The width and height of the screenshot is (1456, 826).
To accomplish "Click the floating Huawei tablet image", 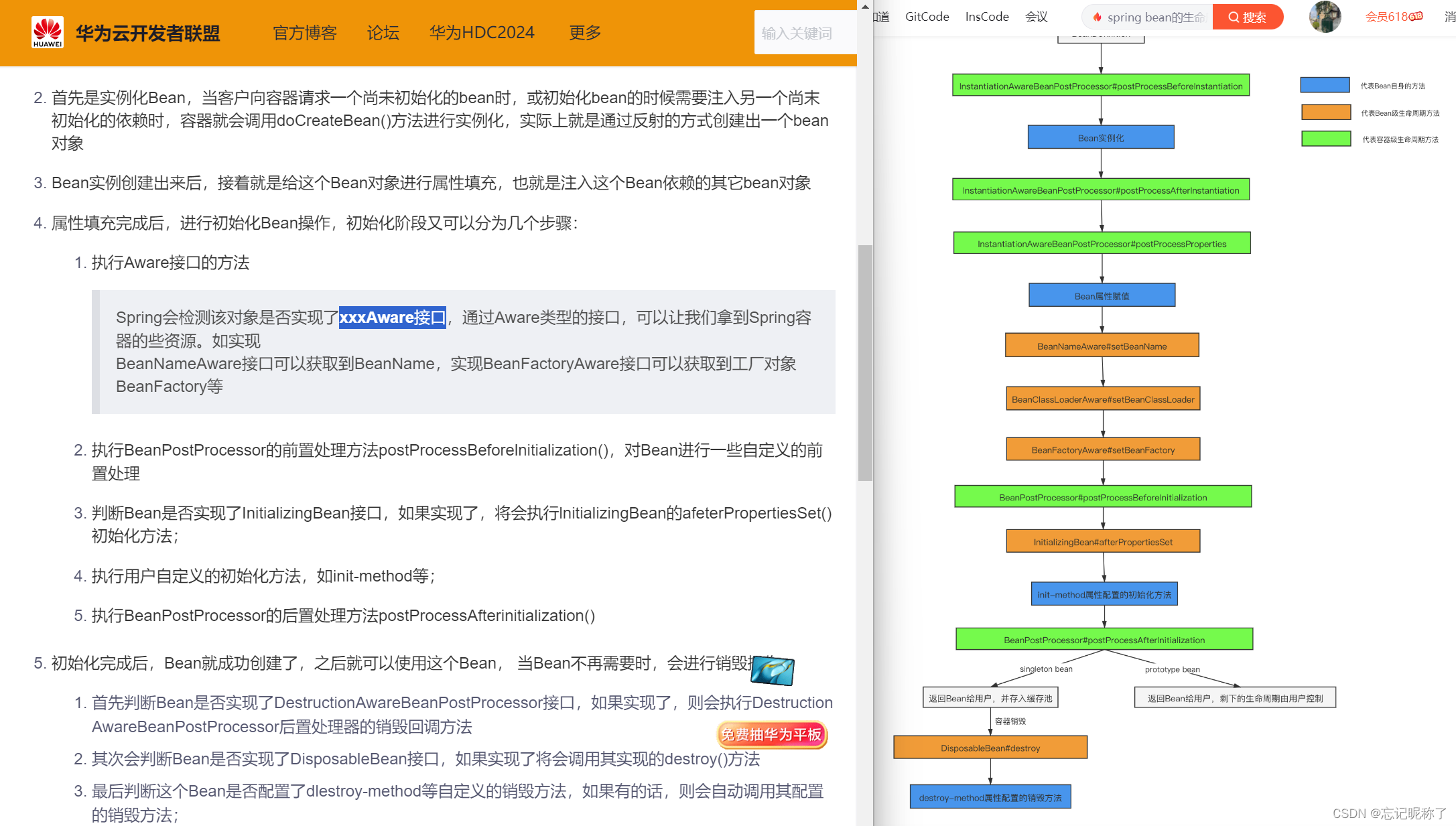I will click(772, 671).
